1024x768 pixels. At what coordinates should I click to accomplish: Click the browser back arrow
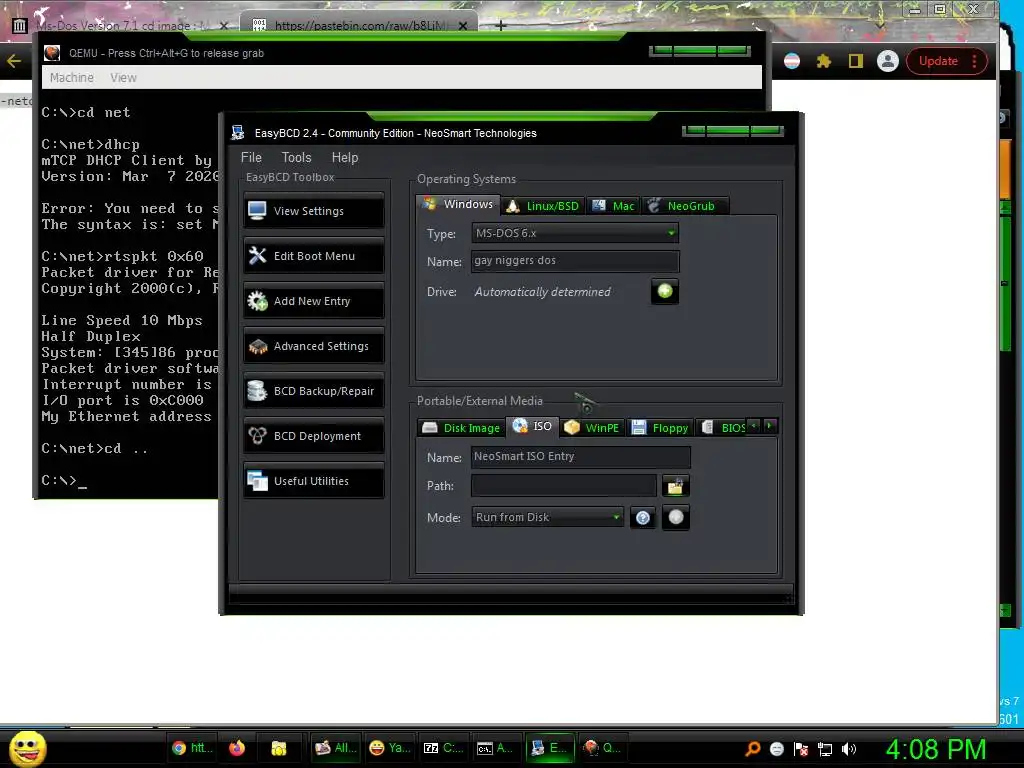coord(14,61)
